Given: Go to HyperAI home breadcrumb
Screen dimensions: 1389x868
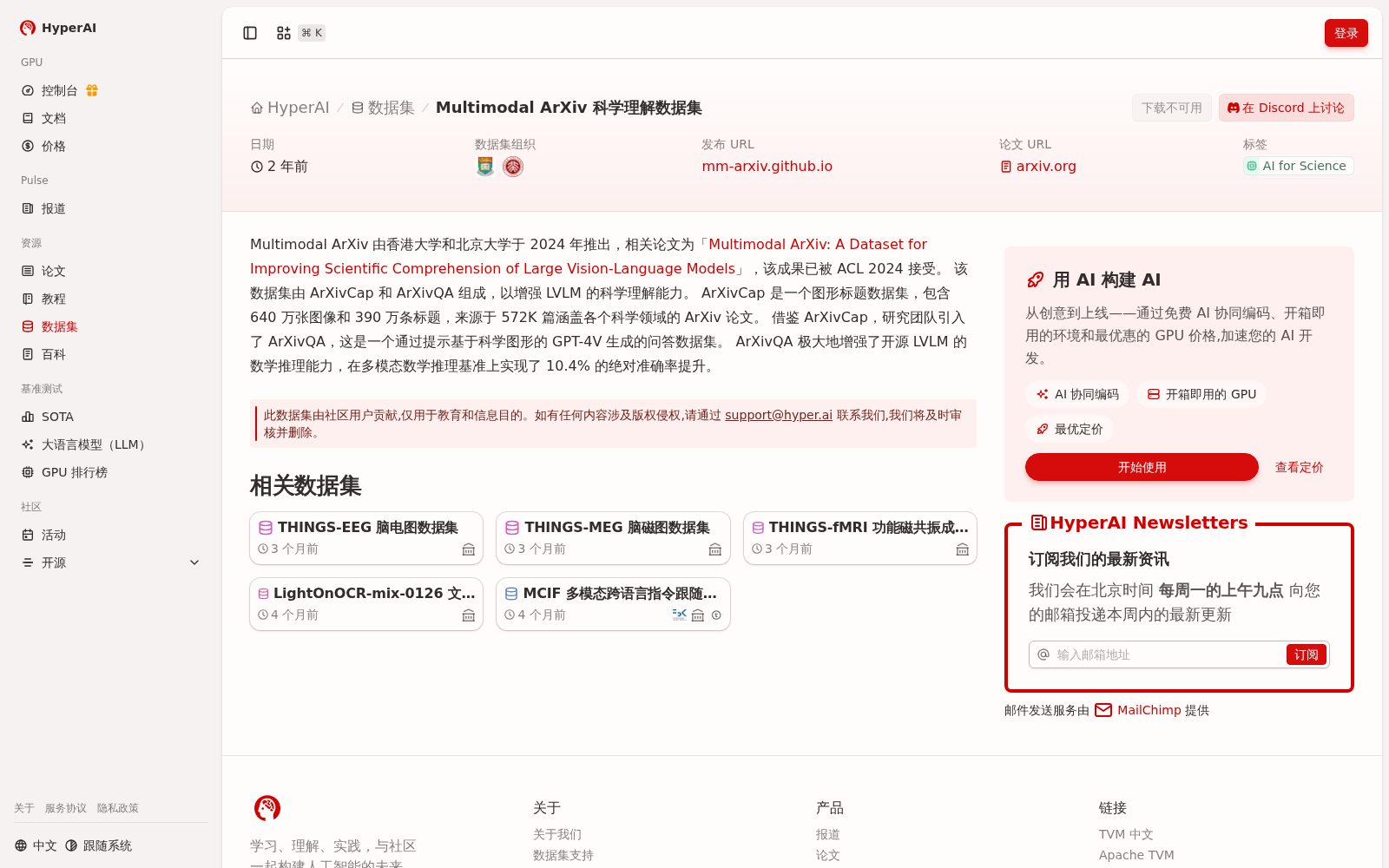Looking at the screenshot, I should click(290, 108).
